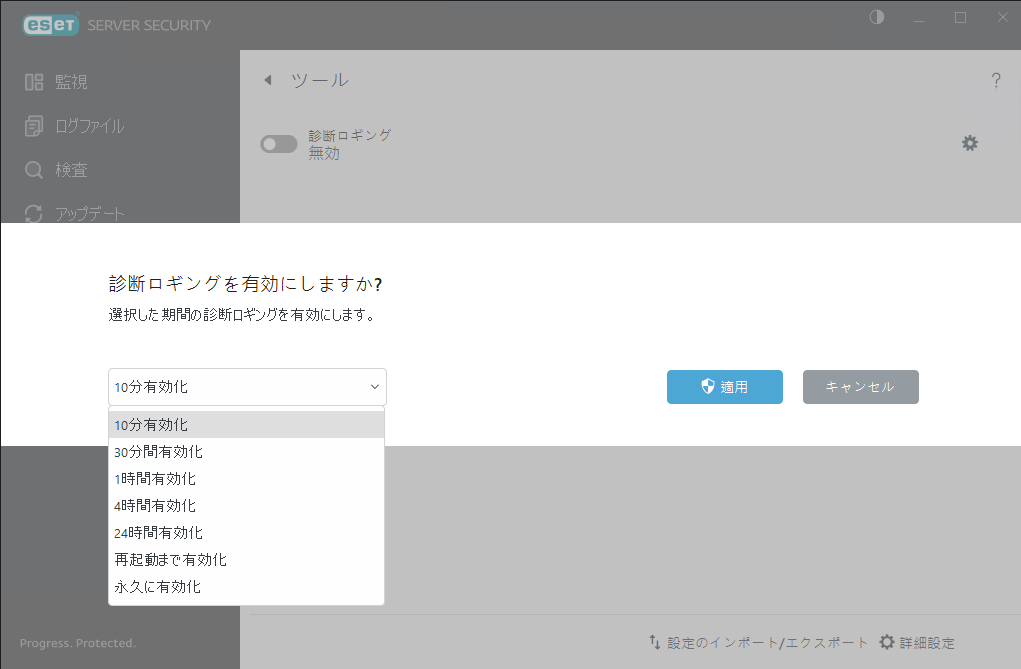Open diagnostic logging gear settings
Image resolution: width=1021 pixels, height=669 pixels.
[969, 143]
